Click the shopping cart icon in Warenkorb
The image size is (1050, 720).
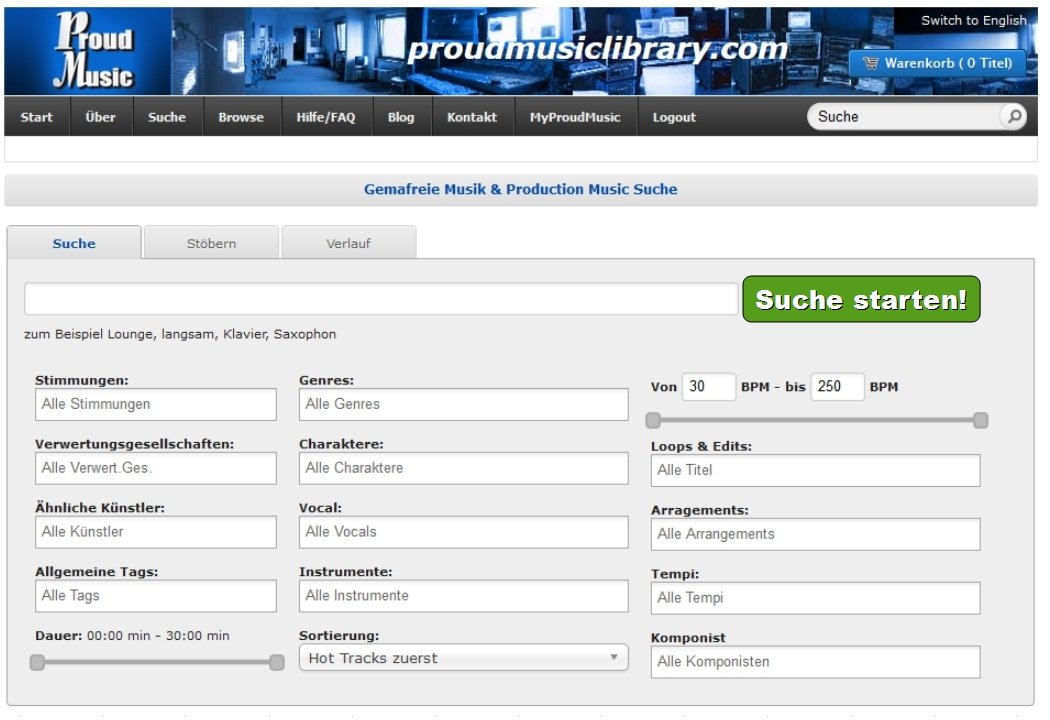coord(871,63)
